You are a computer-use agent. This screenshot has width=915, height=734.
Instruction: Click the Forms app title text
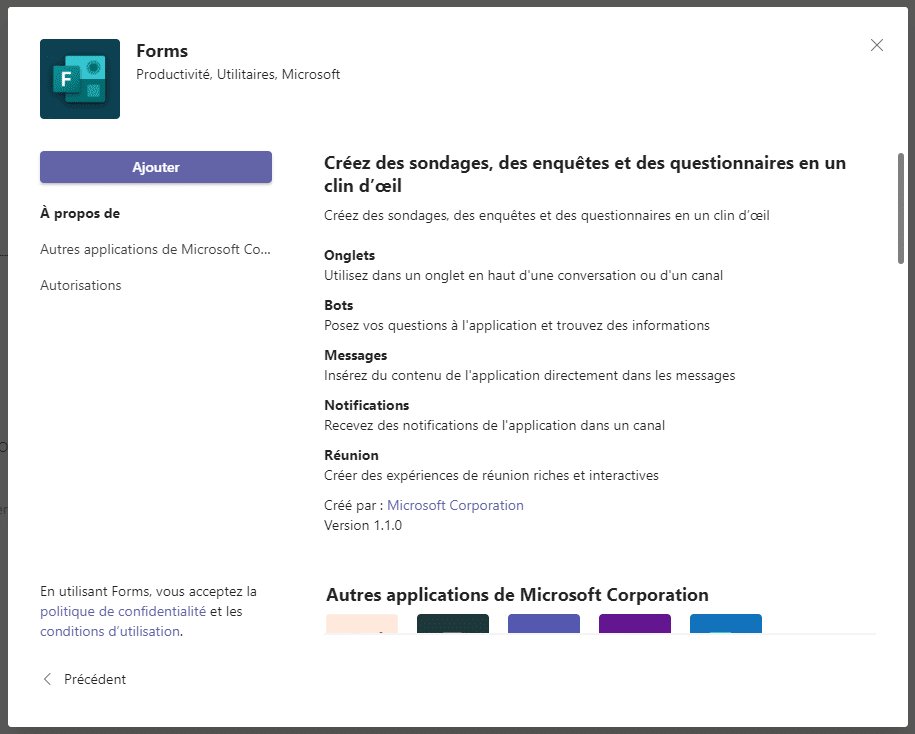click(x=162, y=51)
